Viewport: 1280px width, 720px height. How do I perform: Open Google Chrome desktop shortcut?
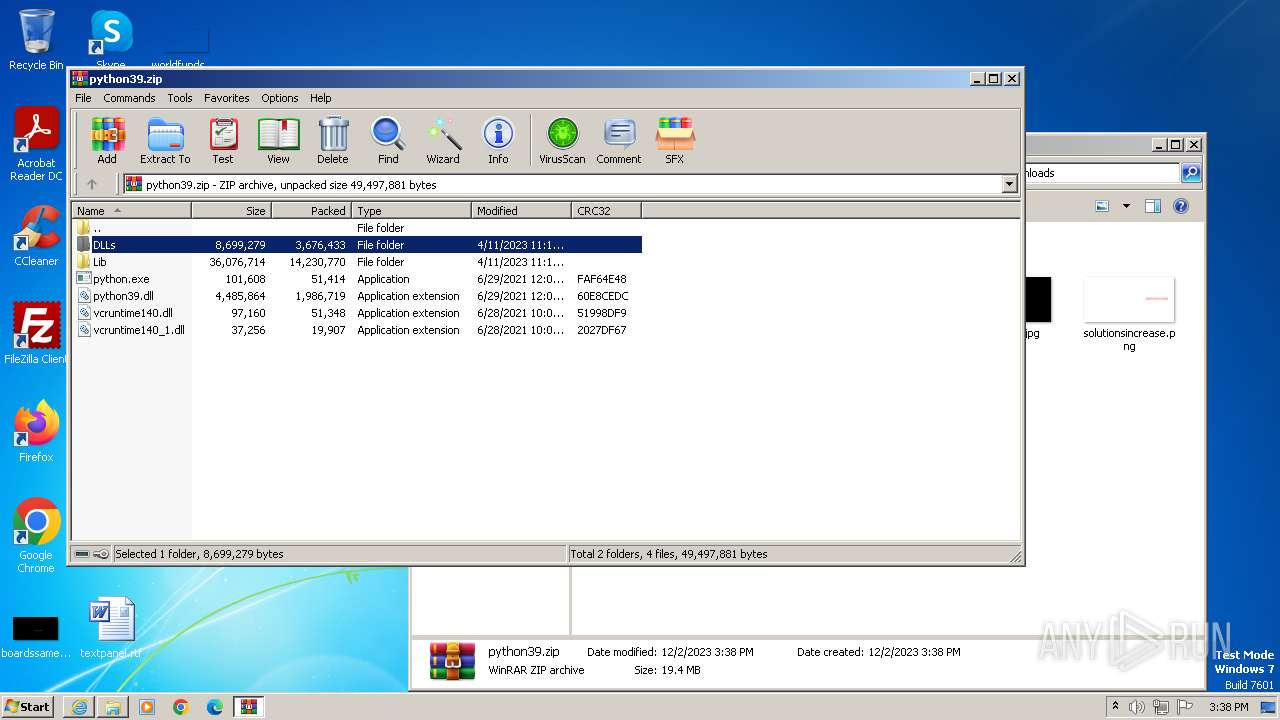(36, 536)
